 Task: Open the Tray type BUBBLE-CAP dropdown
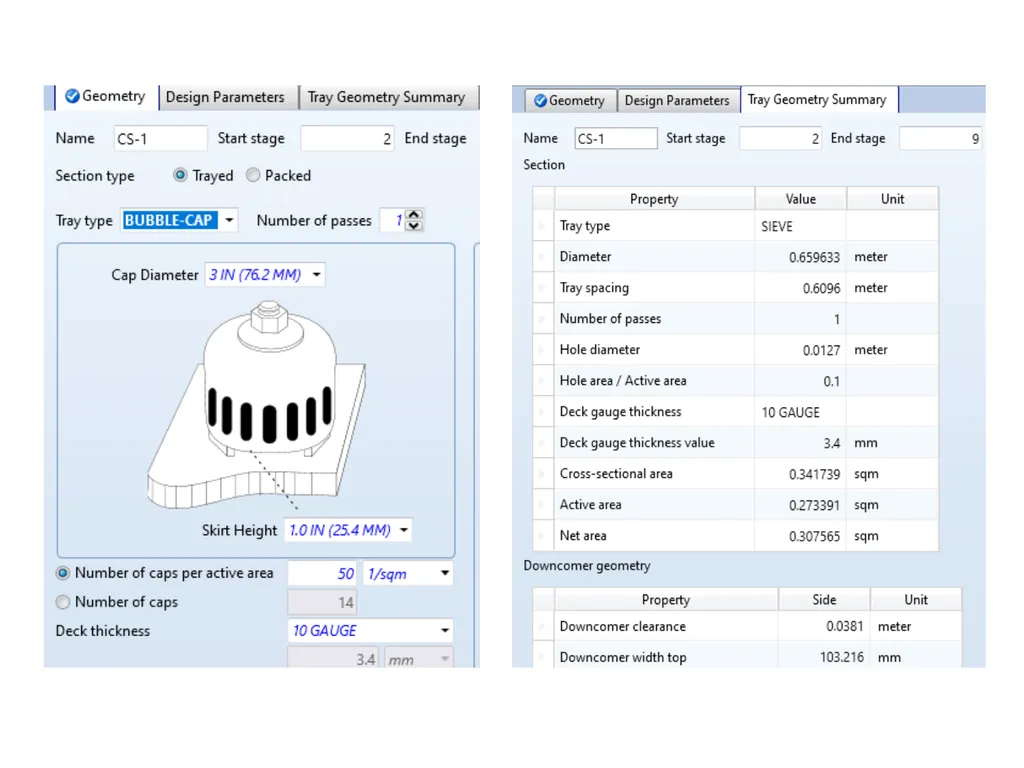click(229, 220)
